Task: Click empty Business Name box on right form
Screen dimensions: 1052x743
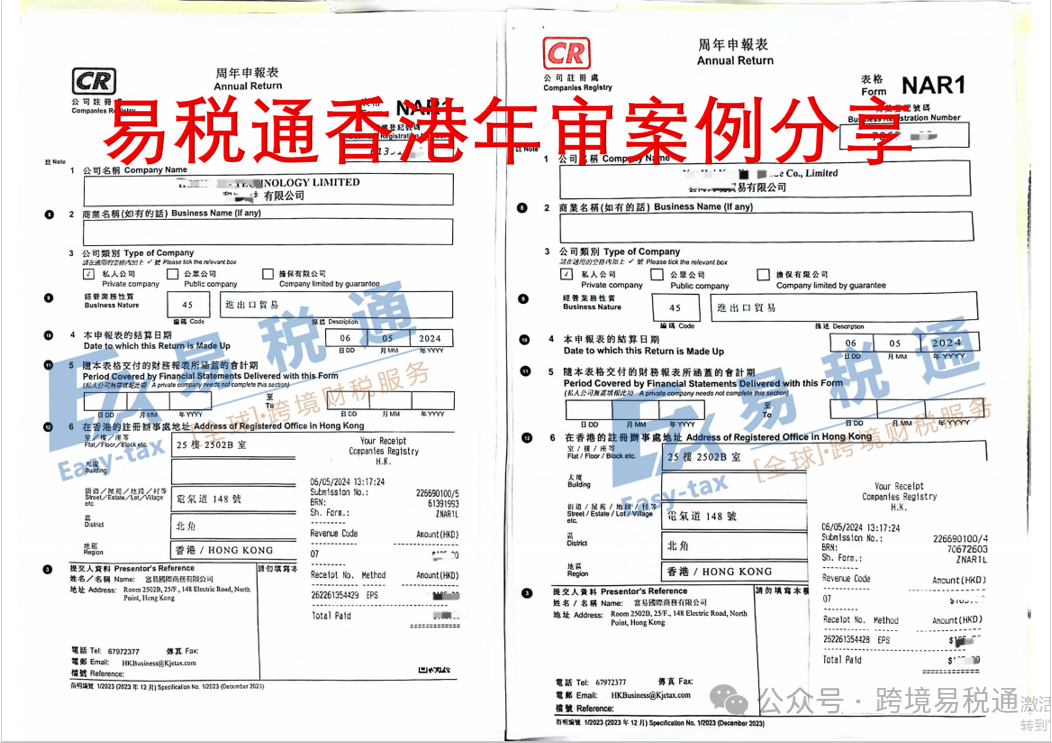Action: [766, 227]
